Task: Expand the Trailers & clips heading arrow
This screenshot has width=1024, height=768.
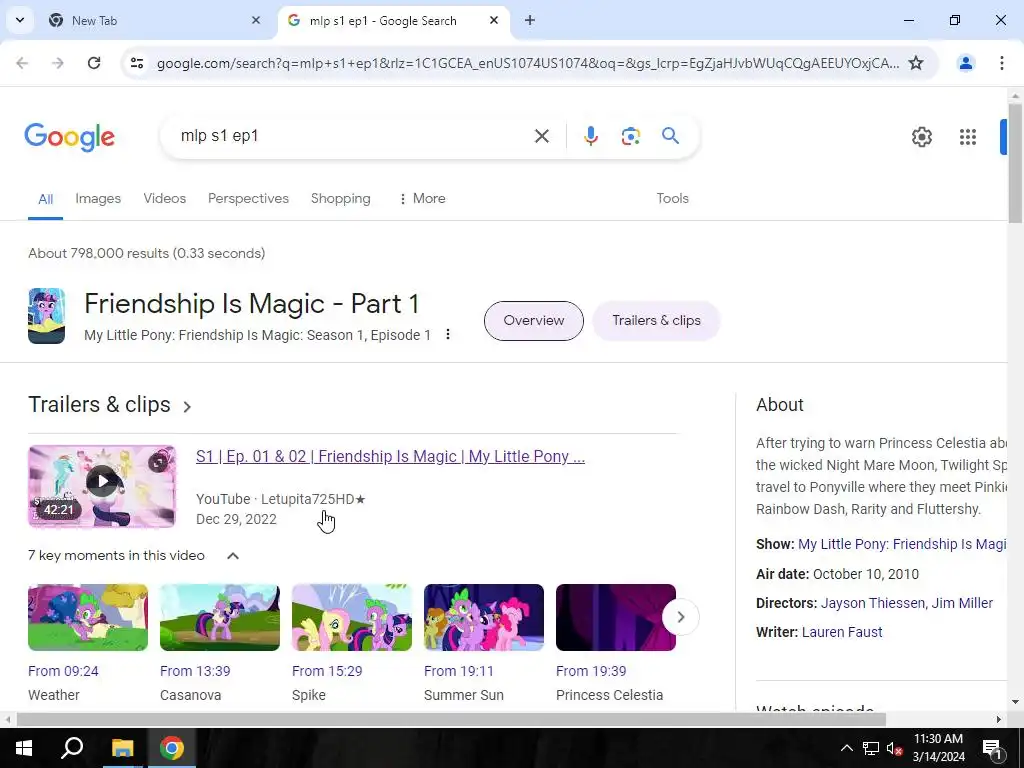Action: 187,407
